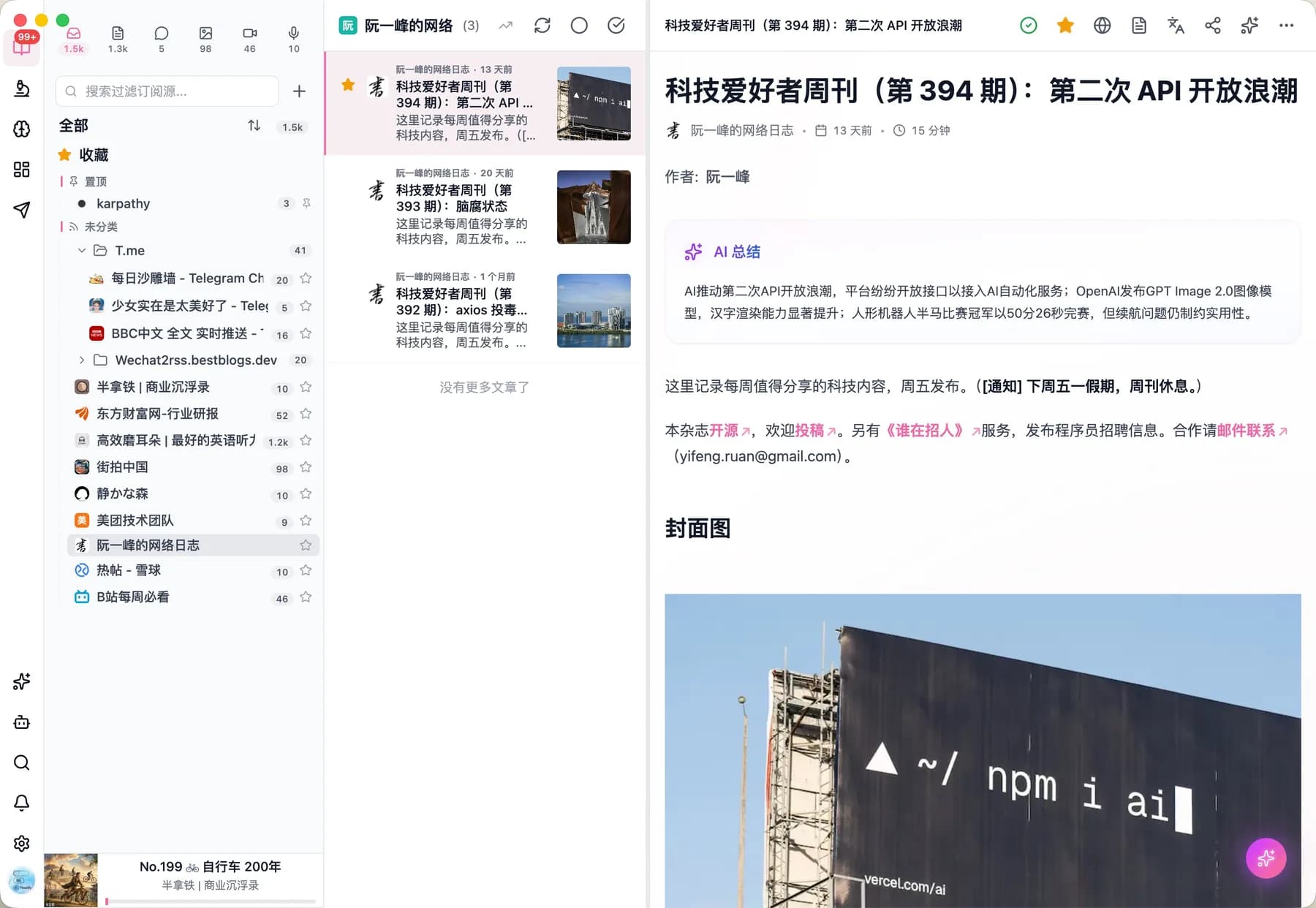Mark all articles as read
Viewport: 1316px width, 908px height.
click(x=616, y=26)
